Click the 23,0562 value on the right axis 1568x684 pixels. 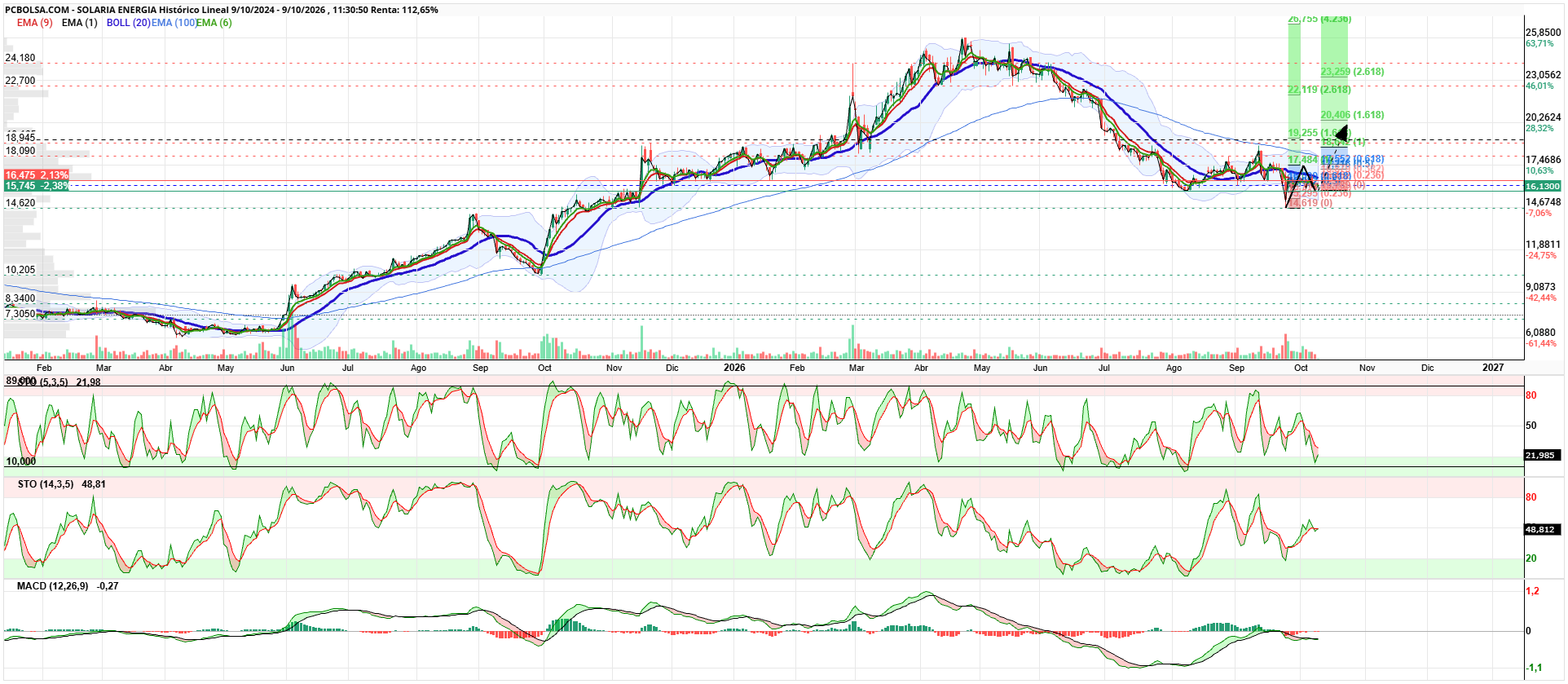(x=1543, y=75)
